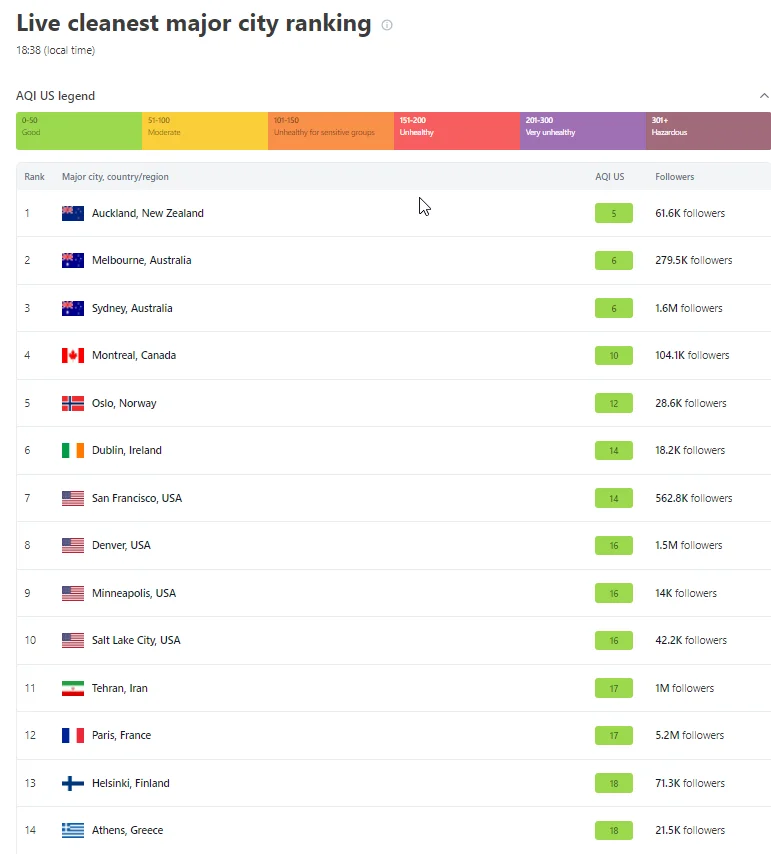
Task: Click the info icon beside ranking title
Action: click(387, 25)
